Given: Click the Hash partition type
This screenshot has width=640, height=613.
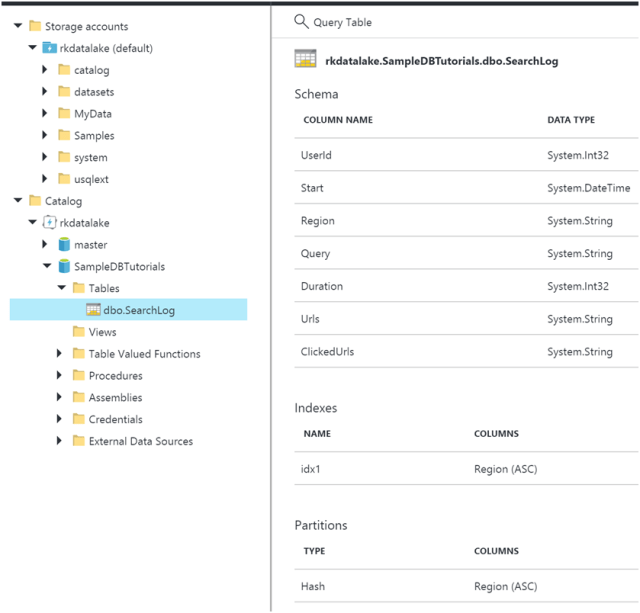Looking at the screenshot, I should 313,586.
